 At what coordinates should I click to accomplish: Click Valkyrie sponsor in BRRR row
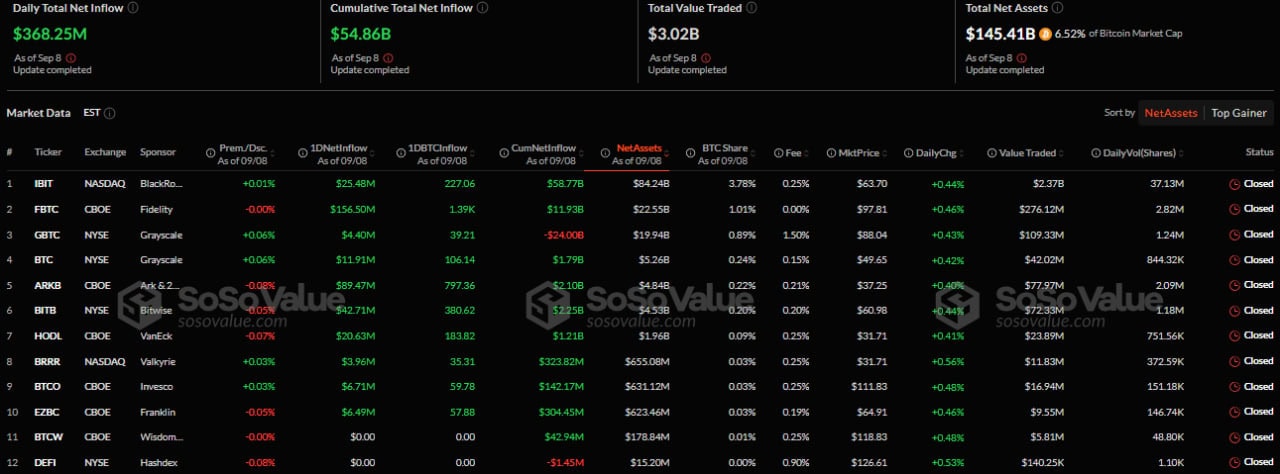tap(158, 361)
